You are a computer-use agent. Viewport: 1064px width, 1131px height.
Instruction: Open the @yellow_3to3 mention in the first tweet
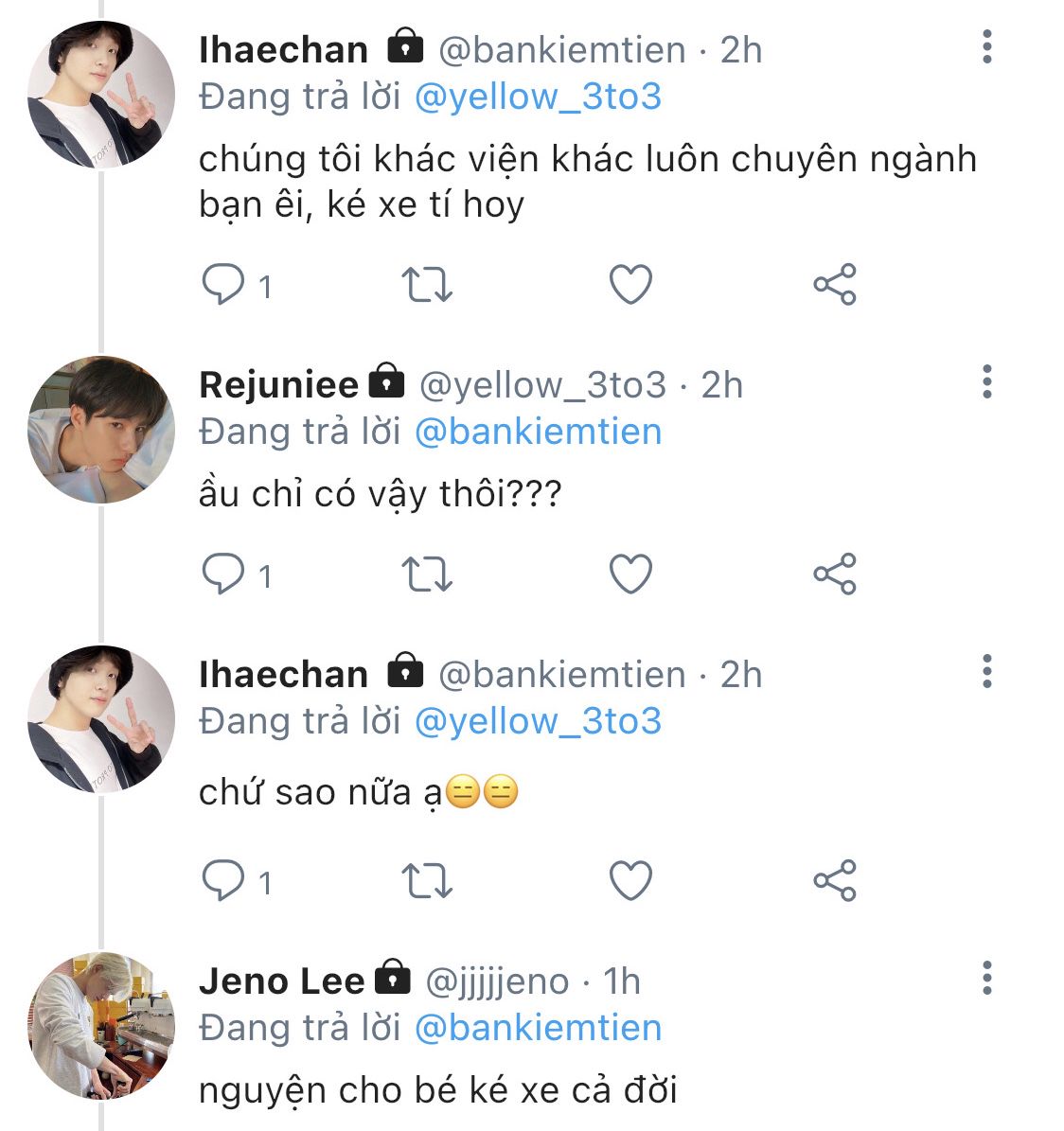coord(538,97)
